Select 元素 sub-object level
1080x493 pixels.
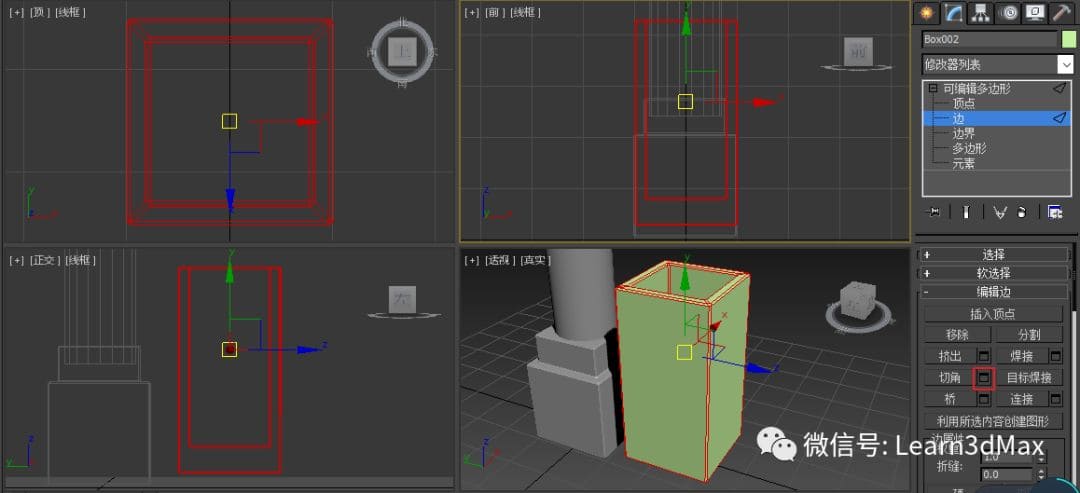(964, 164)
